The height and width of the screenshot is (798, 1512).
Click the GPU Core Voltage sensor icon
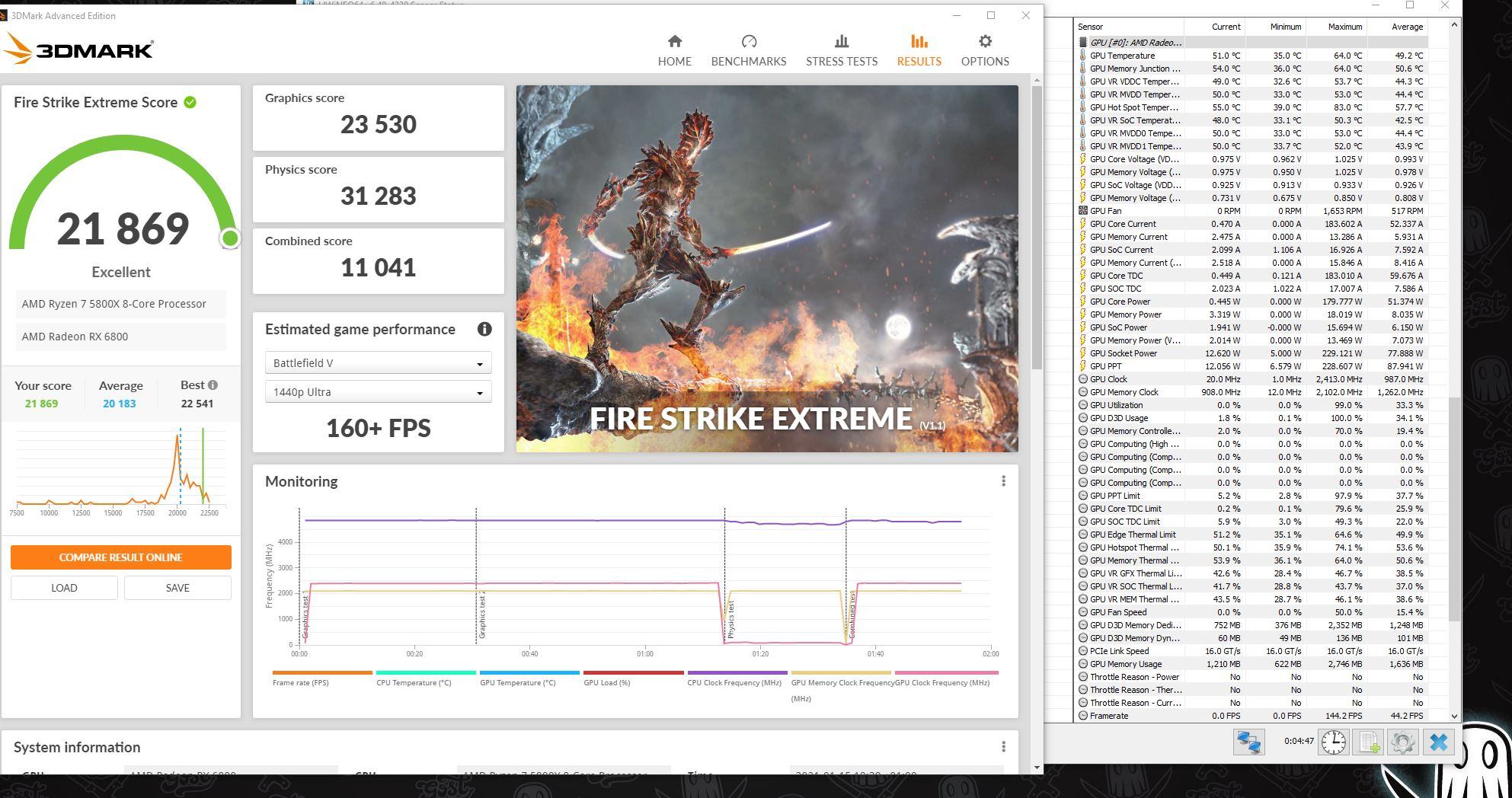click(x=1082, y=159)
